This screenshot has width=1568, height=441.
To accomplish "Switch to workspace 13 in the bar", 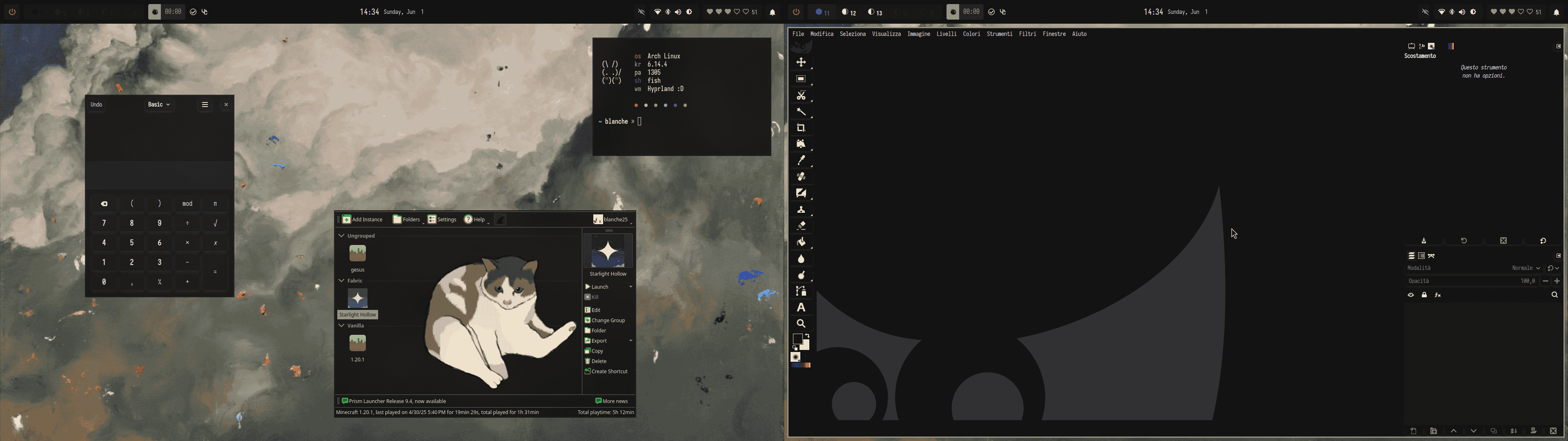I will tap(875, 12).
